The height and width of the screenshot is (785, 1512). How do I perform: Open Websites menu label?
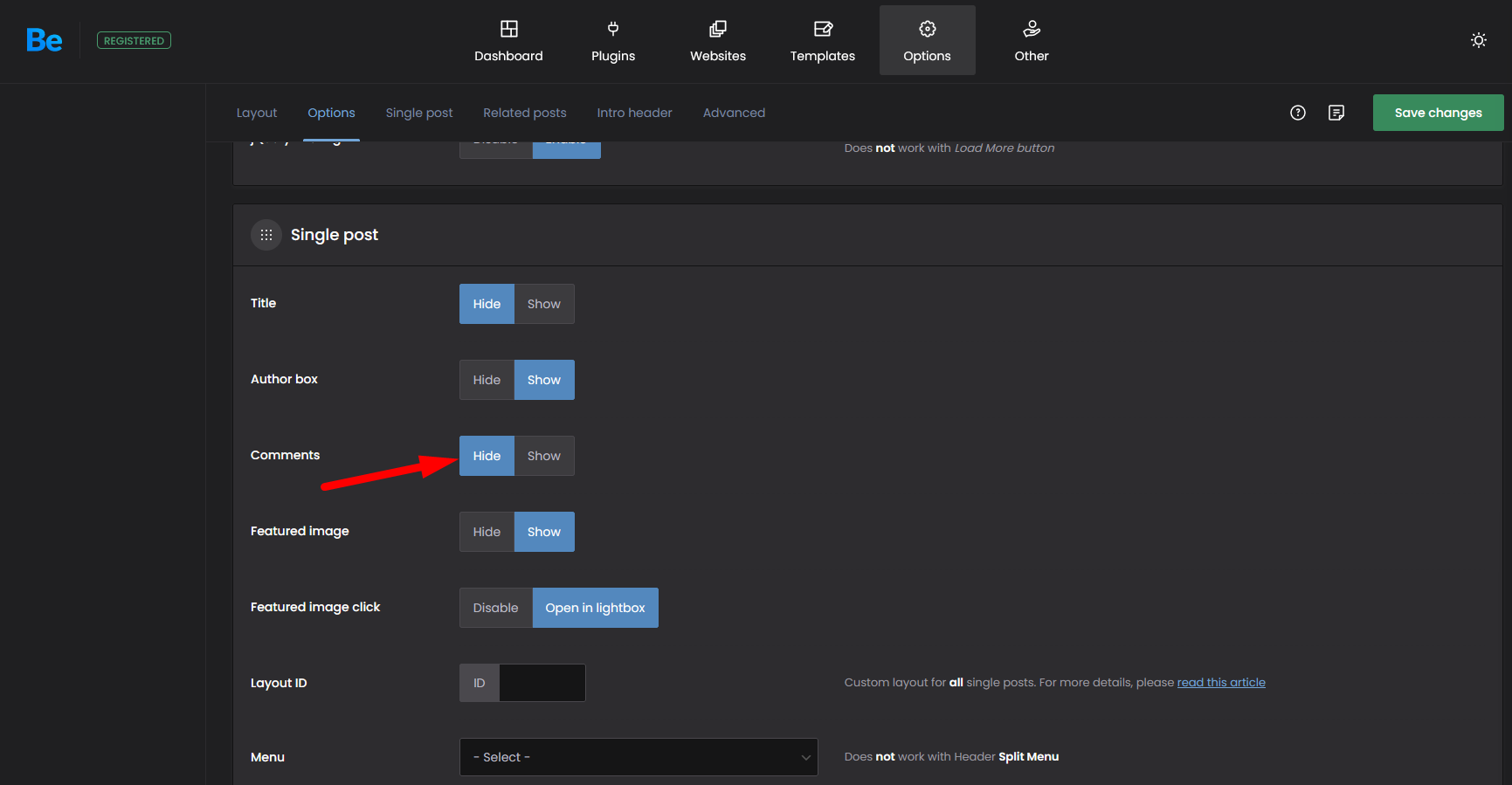[718, 56]
